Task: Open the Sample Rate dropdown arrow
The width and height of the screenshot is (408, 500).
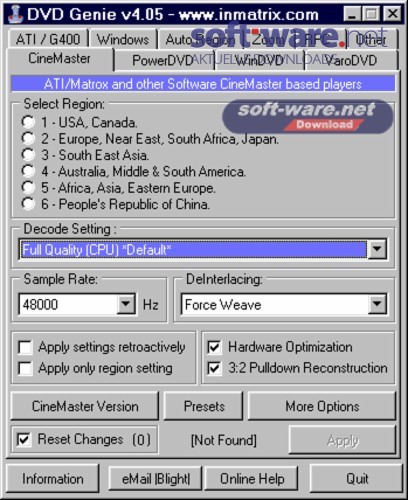Action: coord(126,304)
